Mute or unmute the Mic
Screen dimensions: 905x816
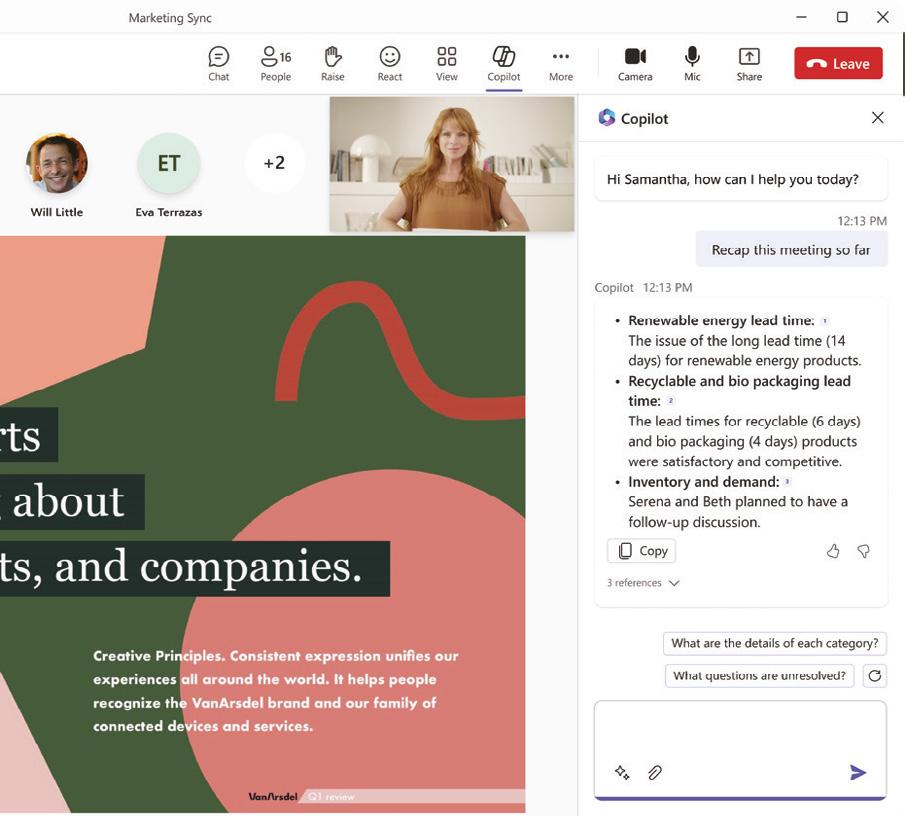692,63
